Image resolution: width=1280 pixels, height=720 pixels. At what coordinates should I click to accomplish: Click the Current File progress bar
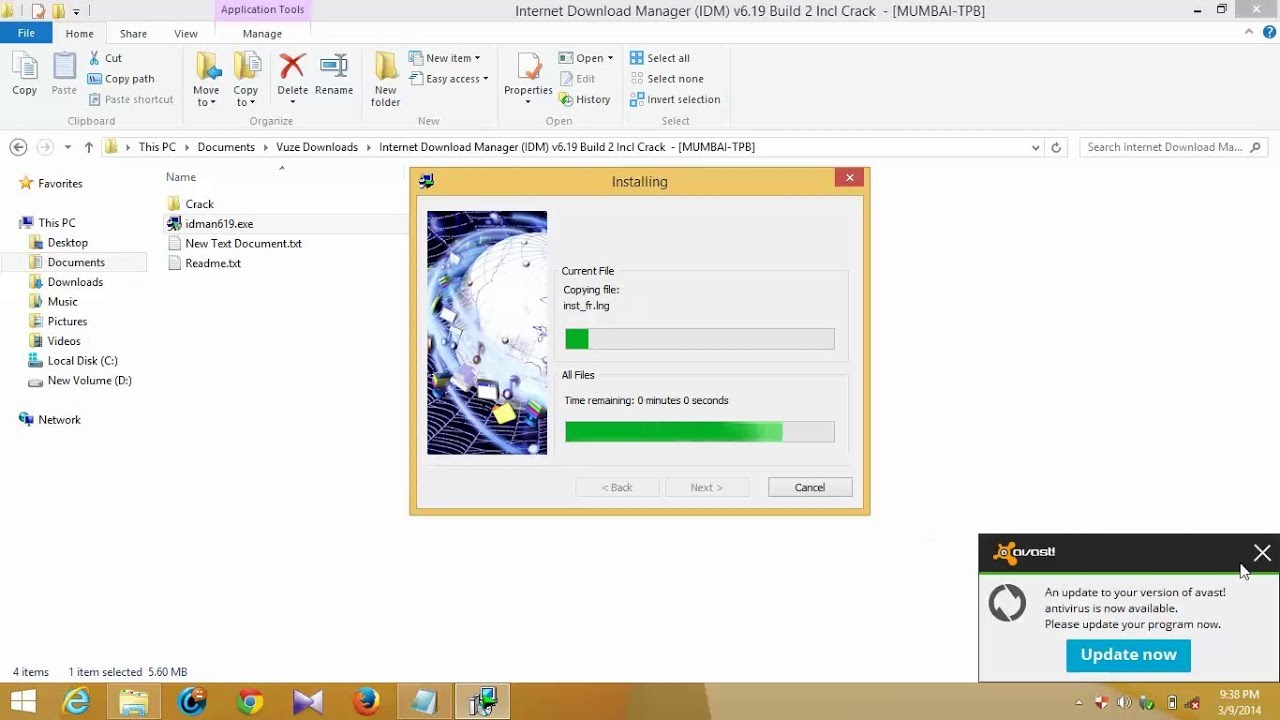(x=700, y=340)
